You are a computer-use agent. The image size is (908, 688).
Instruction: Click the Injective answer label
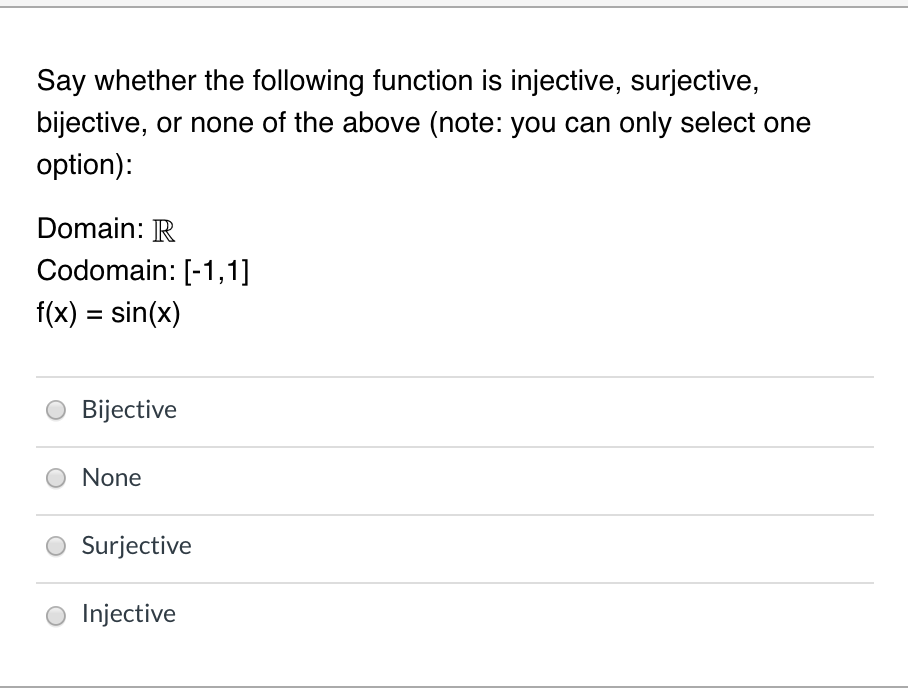tap(128, 614)
